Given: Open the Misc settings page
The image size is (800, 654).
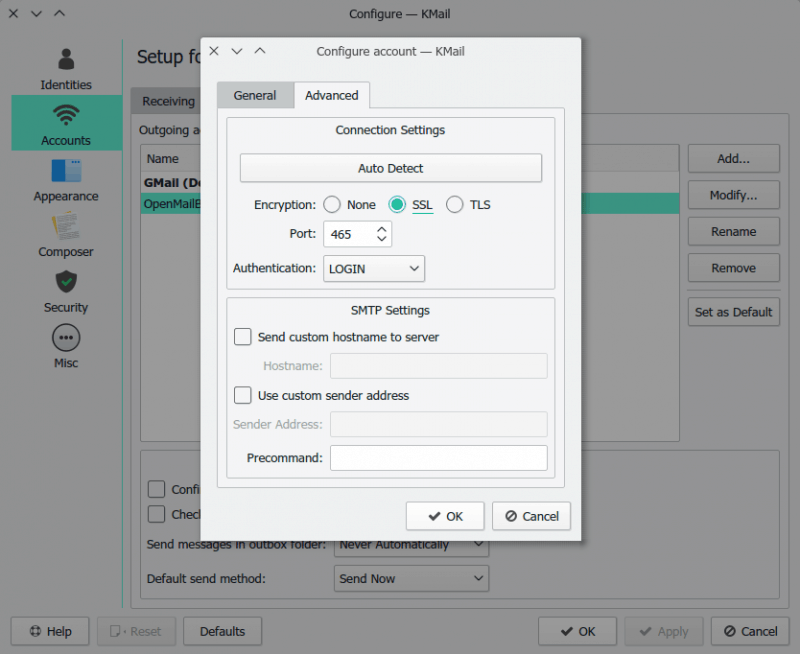Looking at the screenshot, I should coord(65,347).
